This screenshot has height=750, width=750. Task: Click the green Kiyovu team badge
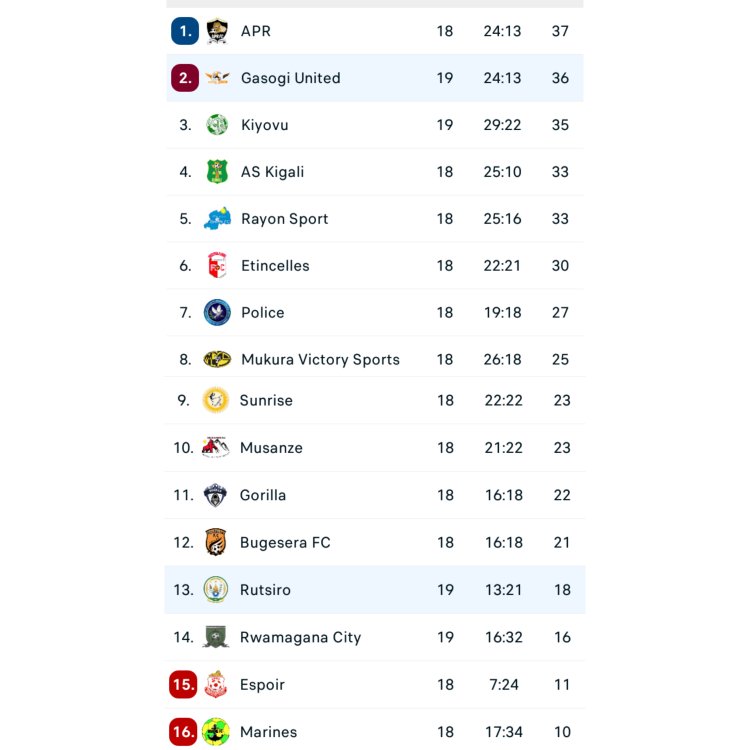pyautogui.click(x=217, y=125)
